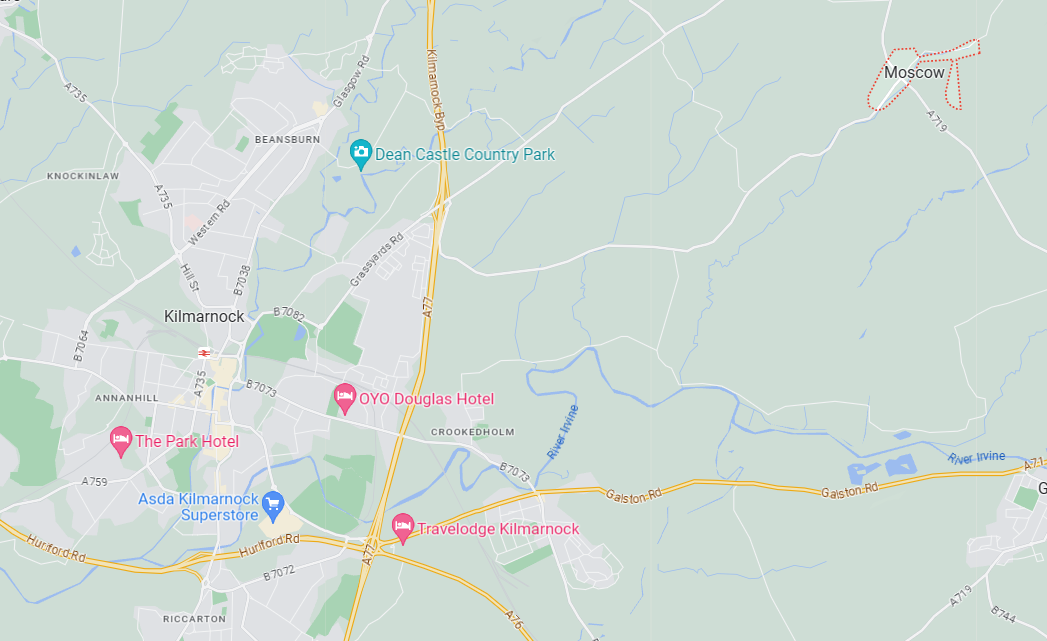
Task: Select the Moscow village label
Action: [914, 72]
